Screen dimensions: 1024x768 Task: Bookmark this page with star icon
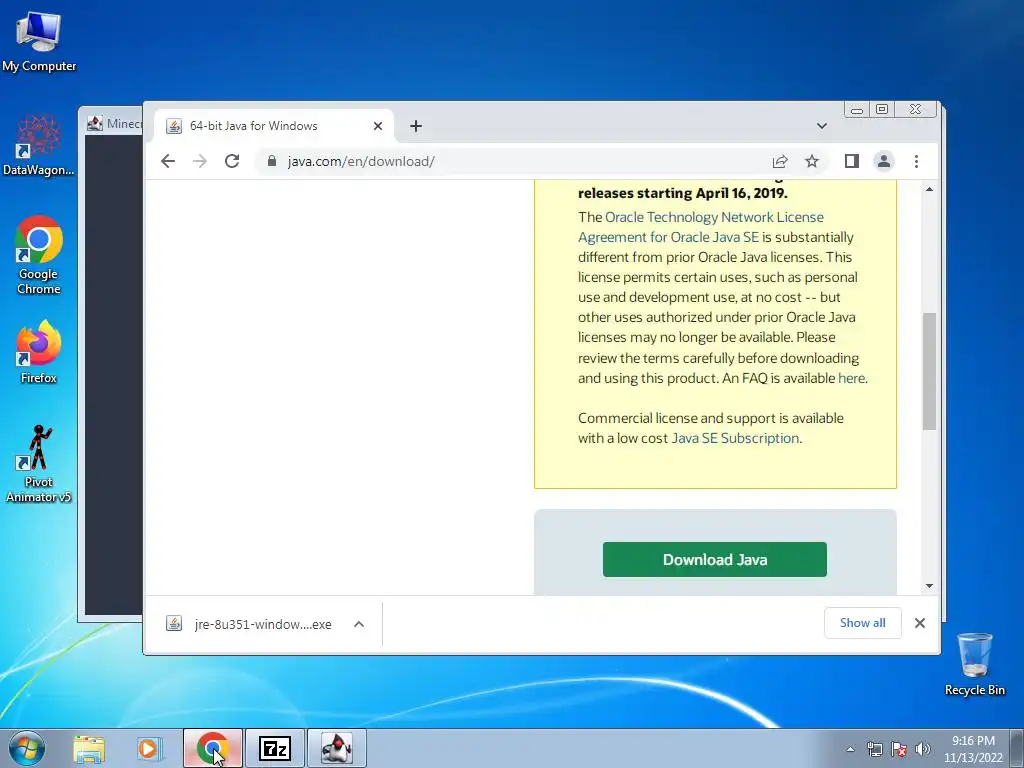pos(812,161)
